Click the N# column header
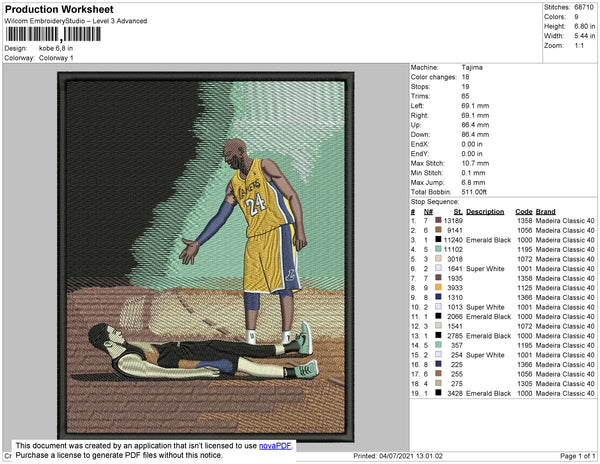 (x=428, y=212)
